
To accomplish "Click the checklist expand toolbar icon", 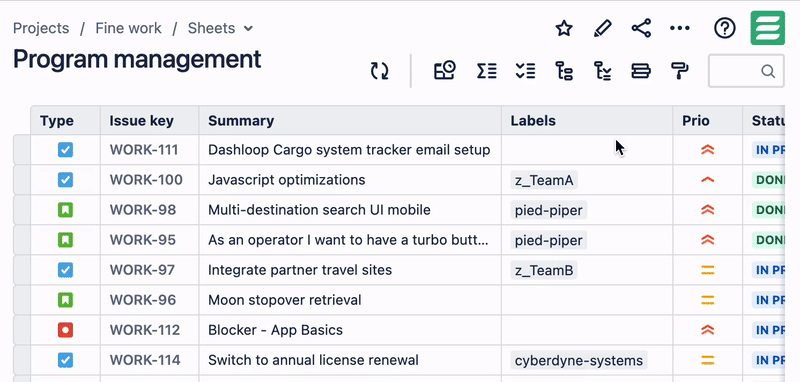I will click(525, 71).
